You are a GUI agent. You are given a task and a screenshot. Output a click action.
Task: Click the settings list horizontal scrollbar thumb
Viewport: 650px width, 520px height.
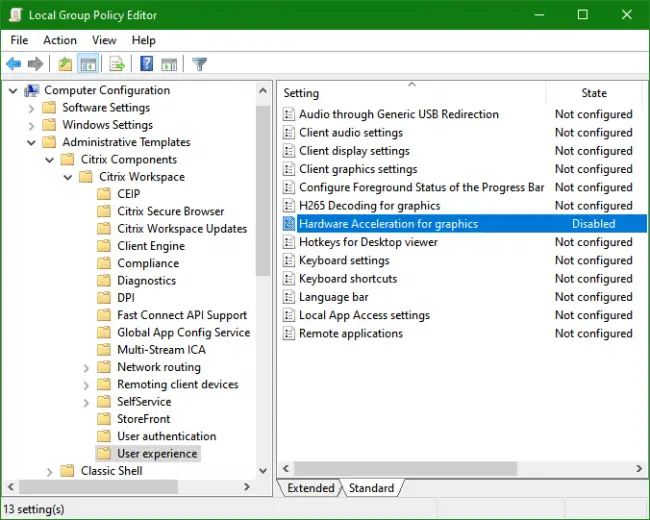[x=405, y=469]
